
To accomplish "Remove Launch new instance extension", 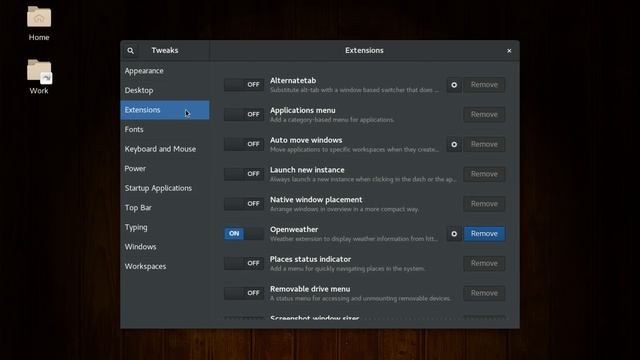I will (484, 174).
